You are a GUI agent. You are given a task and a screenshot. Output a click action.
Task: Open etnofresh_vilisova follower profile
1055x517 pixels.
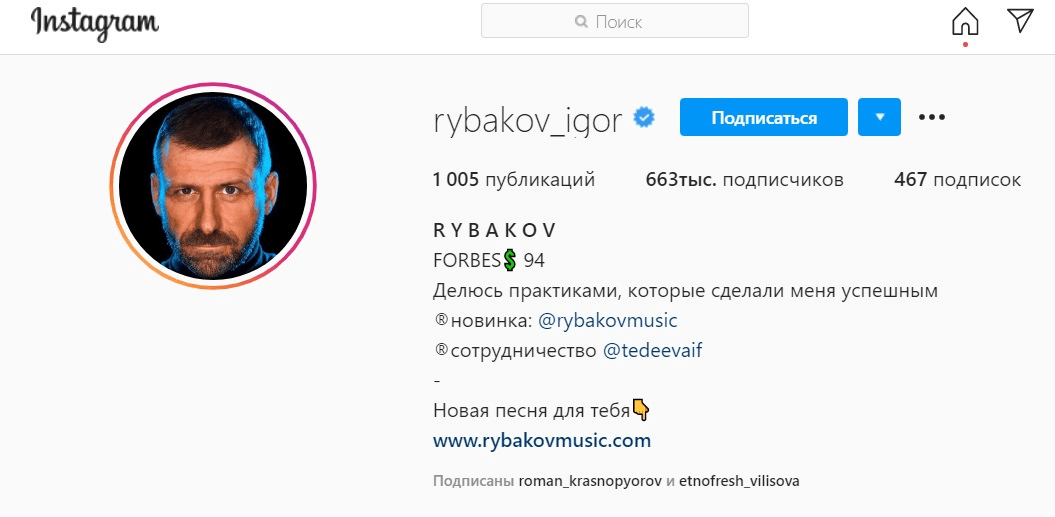coord(739,482)
